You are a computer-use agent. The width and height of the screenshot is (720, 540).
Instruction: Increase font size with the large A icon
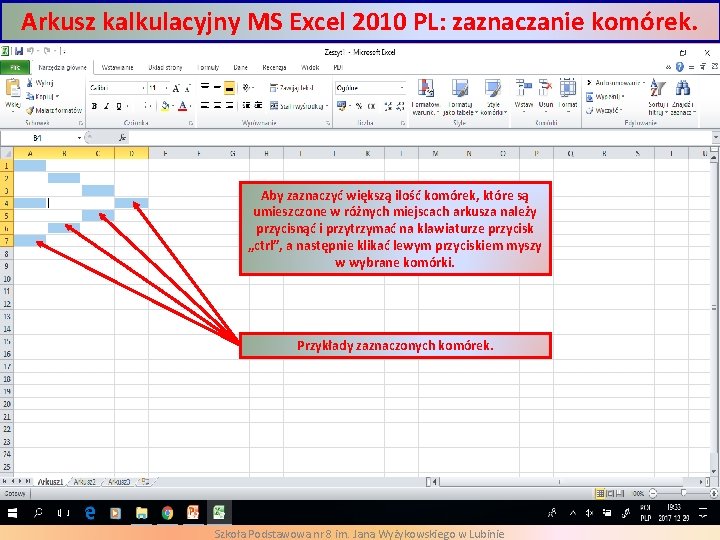[176, 88]
